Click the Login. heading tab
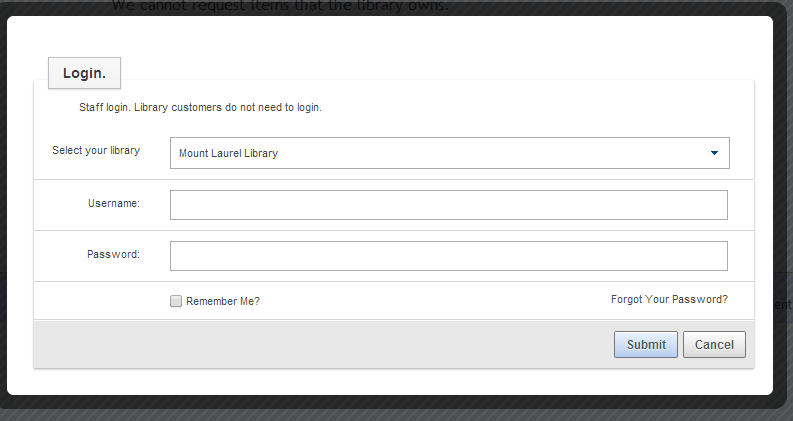The height and width of the screenshot is (421, 793). [x=84, y=73]
